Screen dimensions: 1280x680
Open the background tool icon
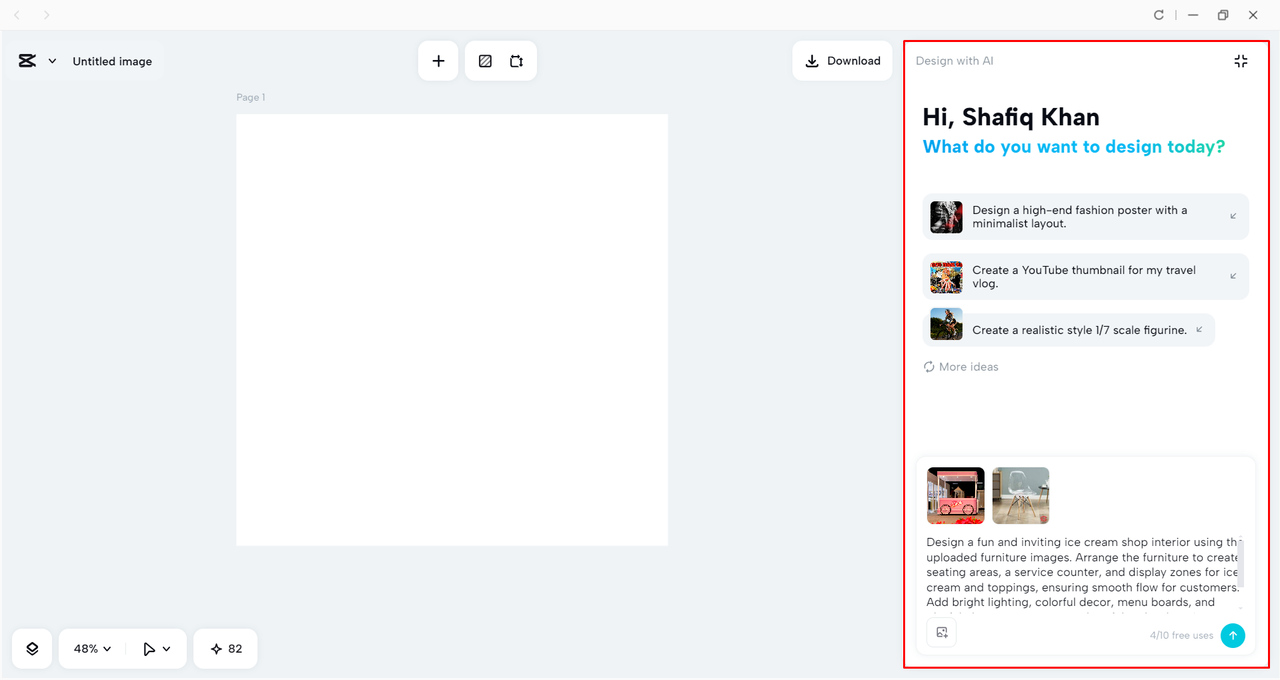tap(485, 61)
